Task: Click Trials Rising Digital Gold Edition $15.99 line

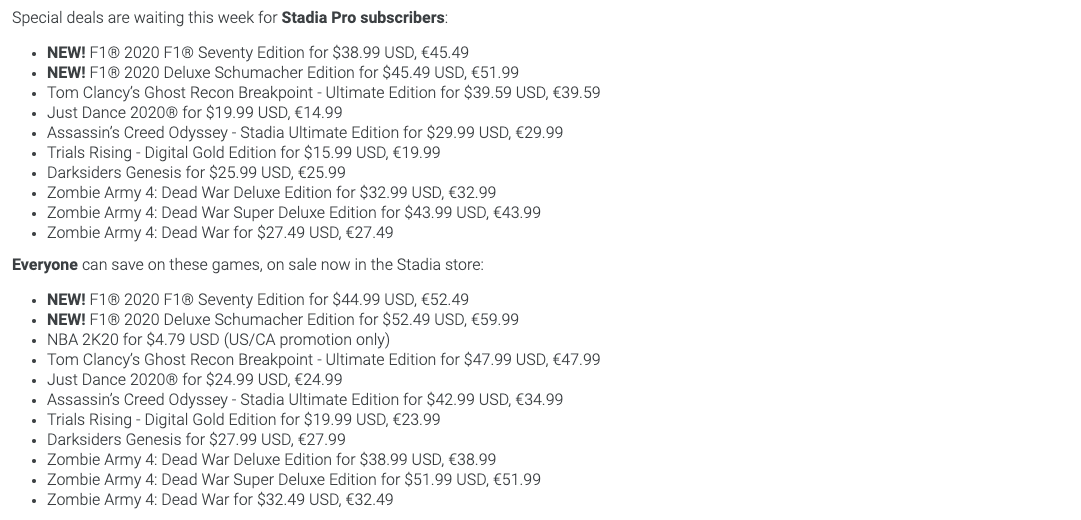Action: pyautogui.click(x=243, y=152)
